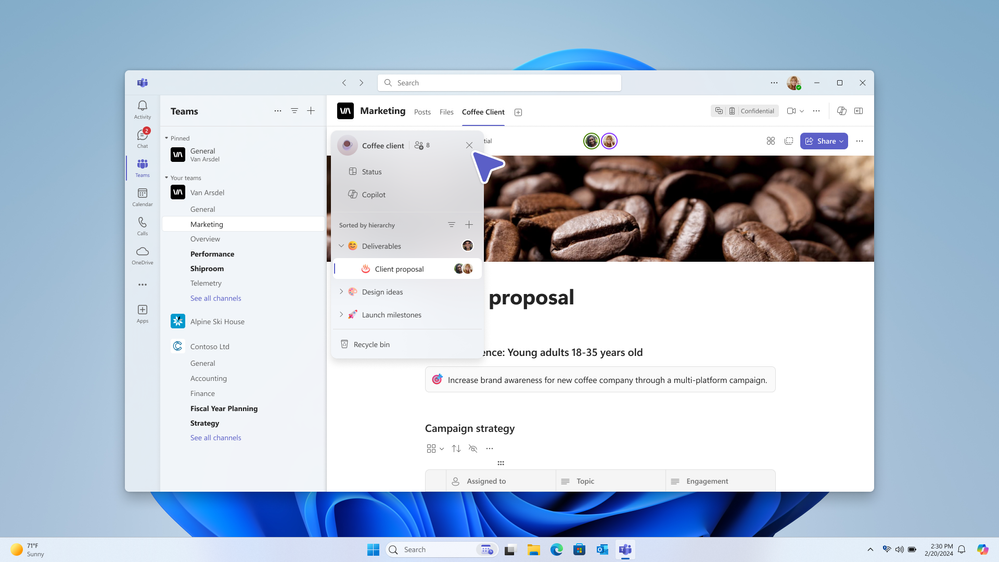
Task: Collapse the Pinned section
Action: pos(166,138)
